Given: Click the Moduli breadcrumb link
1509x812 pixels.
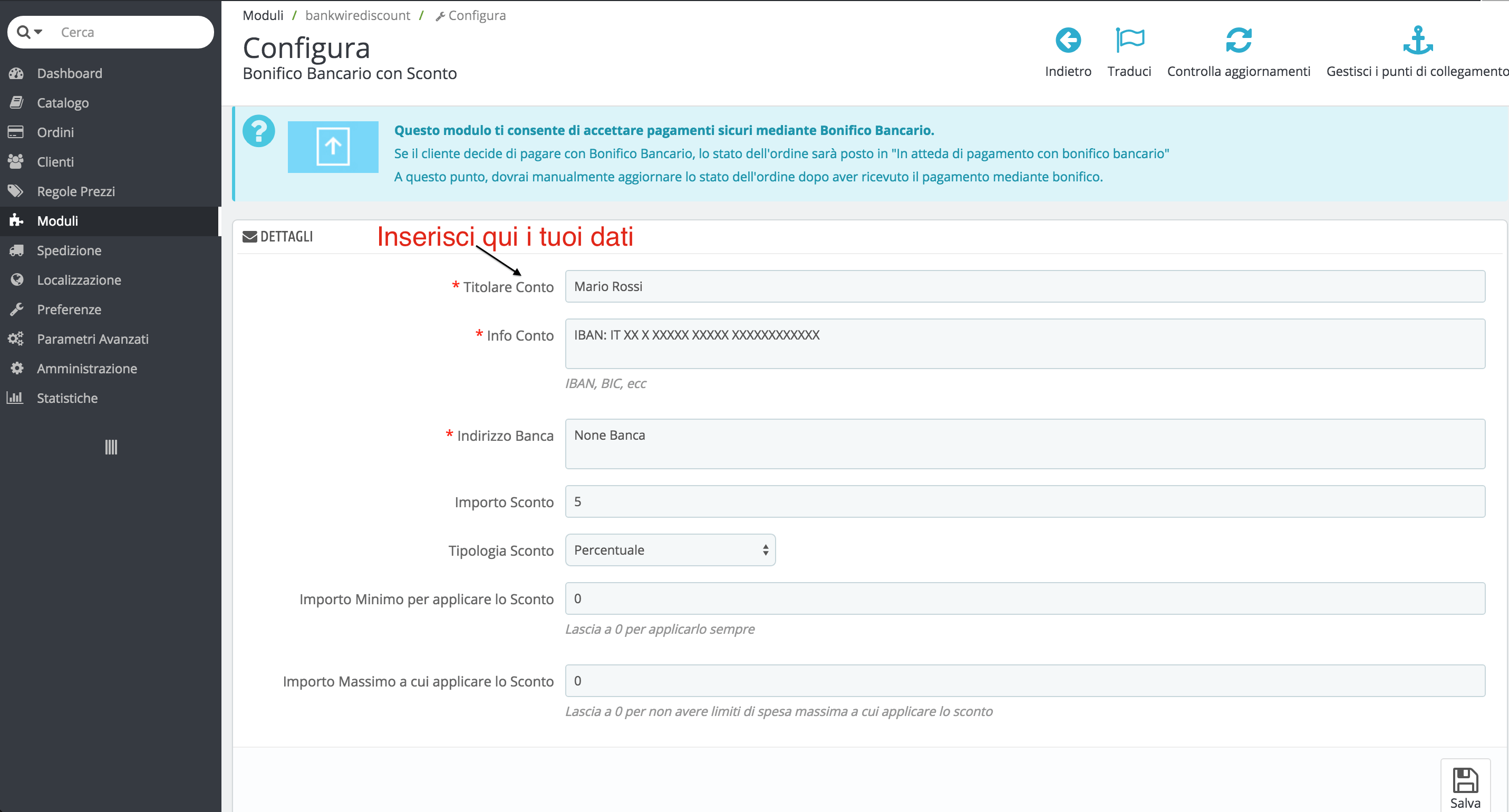Looking at the screenshot, I should click(x=263, y=15).
